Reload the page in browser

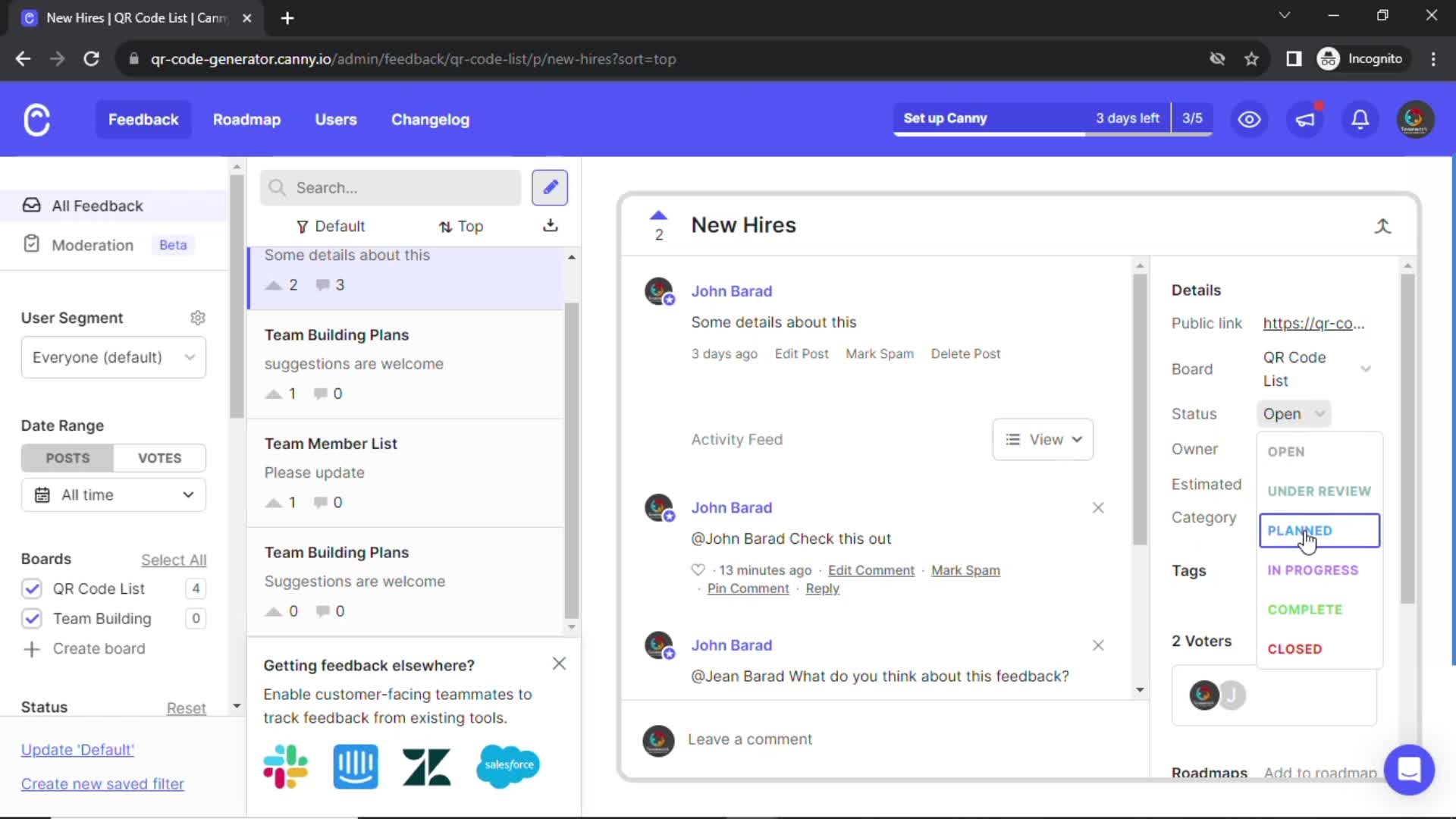point(91,59)
